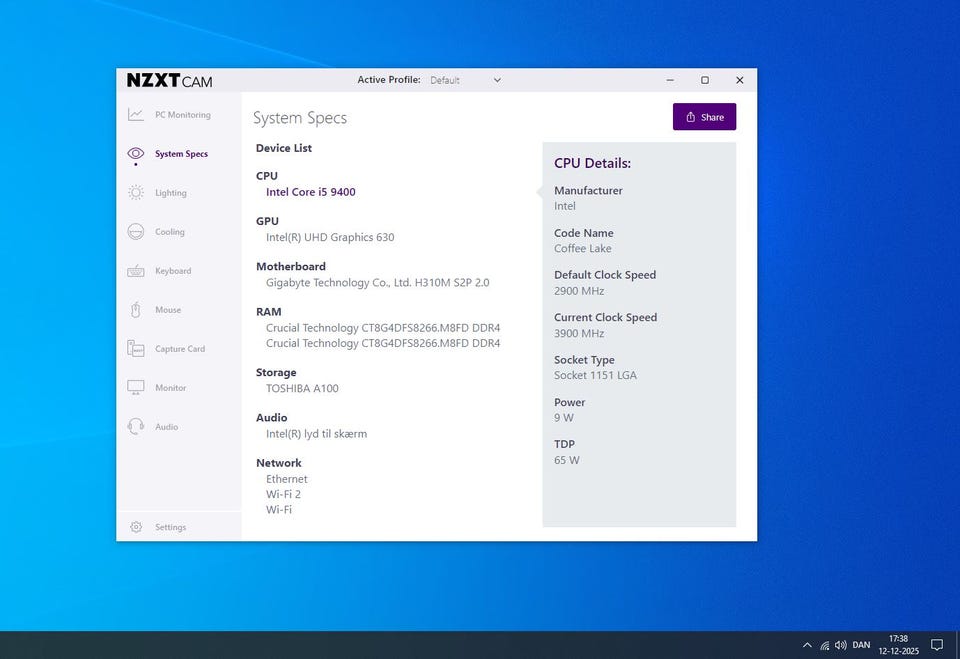Show hidden tray icons chevron
Viewport: 960px width, 659px height.
807,645
